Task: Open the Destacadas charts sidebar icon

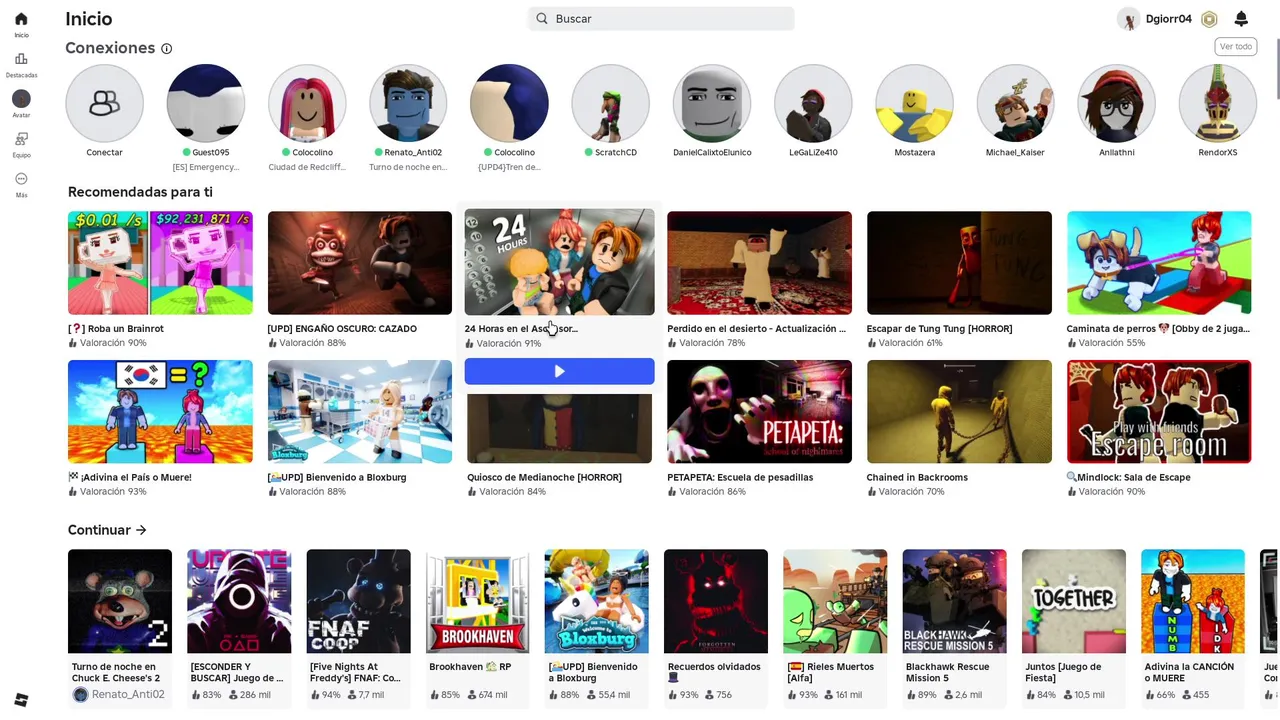Action: (21, 59)
